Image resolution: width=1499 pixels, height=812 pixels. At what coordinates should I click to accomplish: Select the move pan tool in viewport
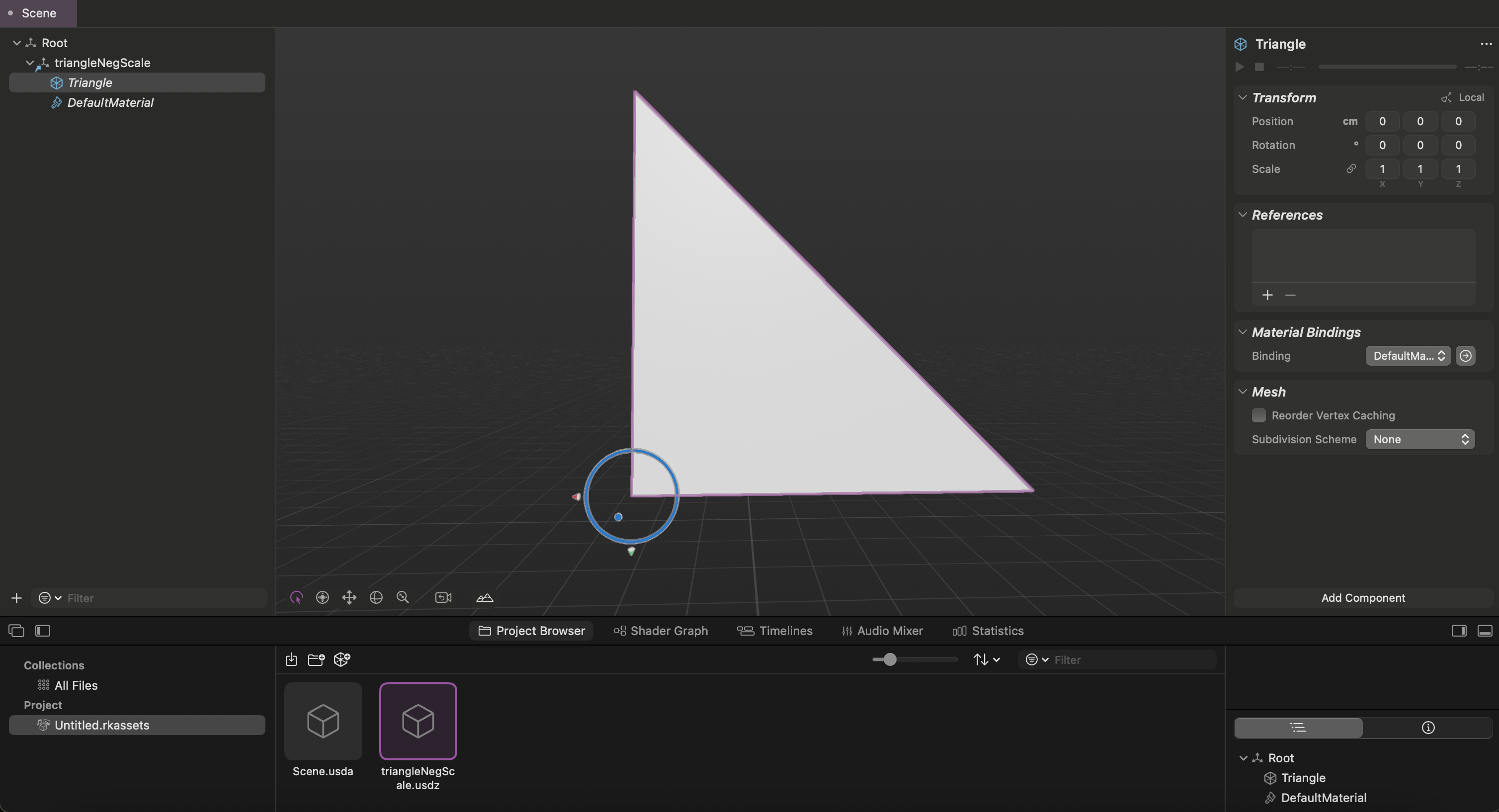(349, 597)
